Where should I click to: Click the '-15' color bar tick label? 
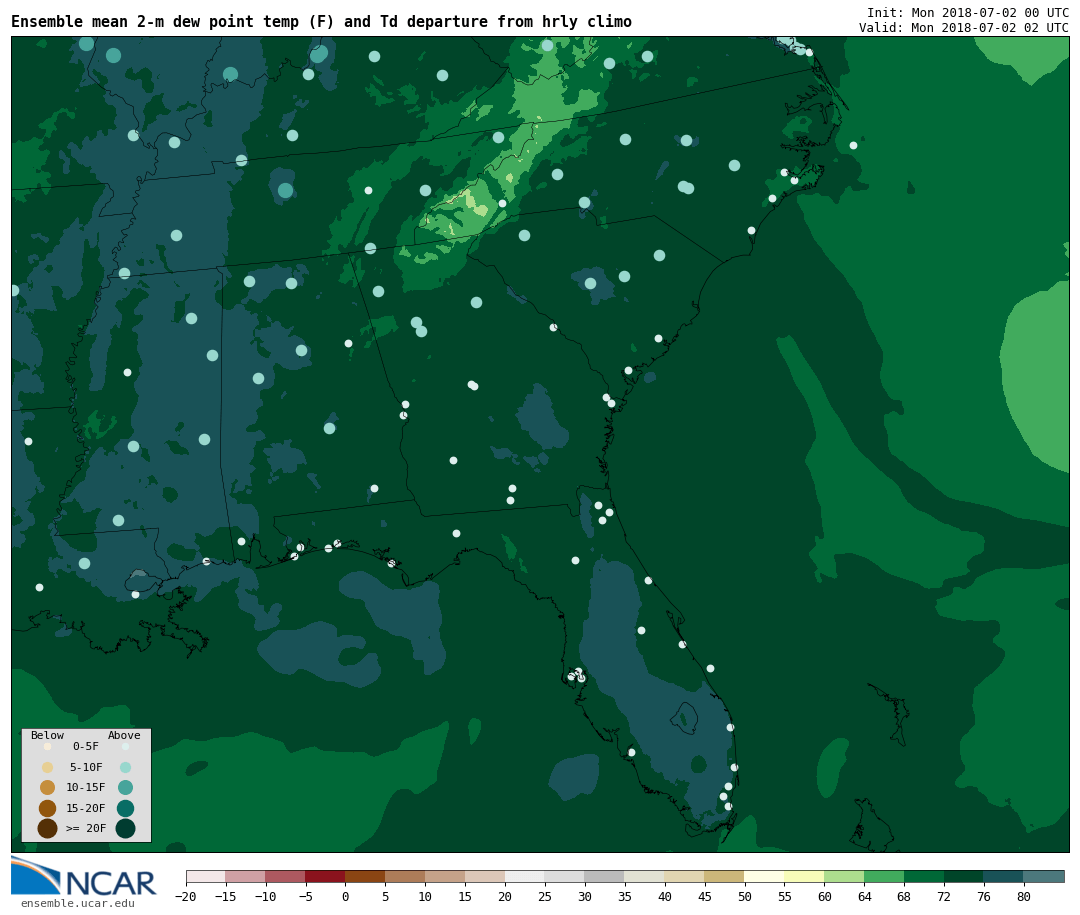[225, 896]
